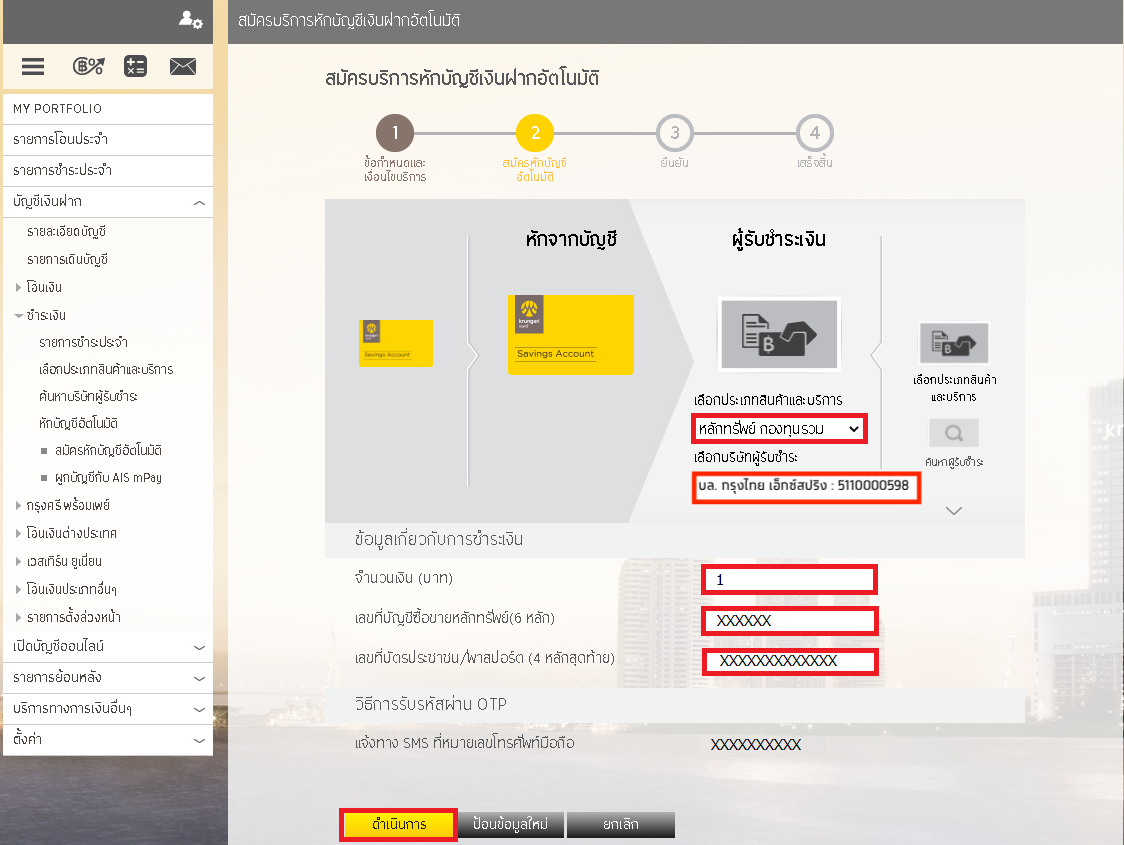Screen dimensions: 1124x845
Task: Open the hamburger menu icon
Action: click(x=33, y=67)
